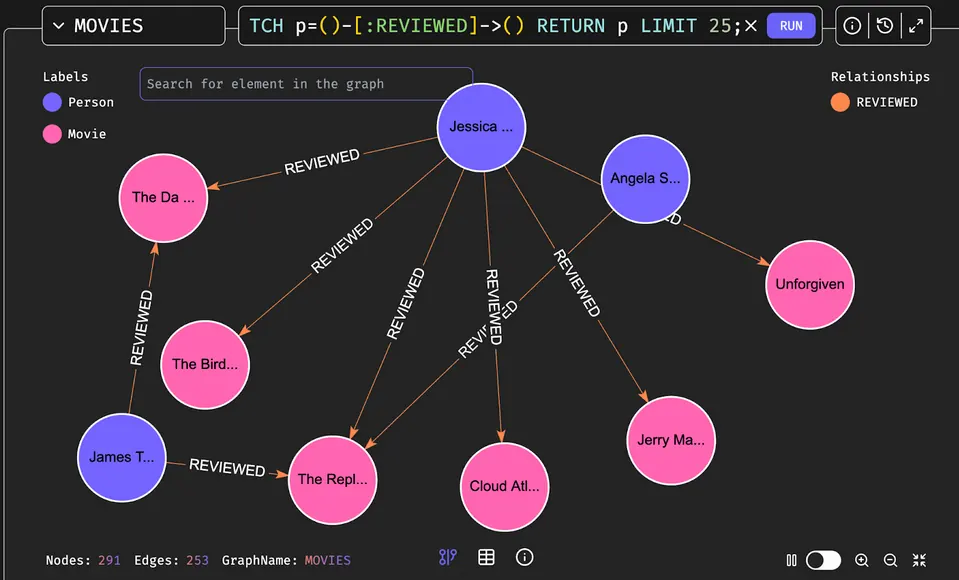Toggle the animation switch at bottom right
Viewport: 959px width, 580px height.
click(x=823, y=560)
